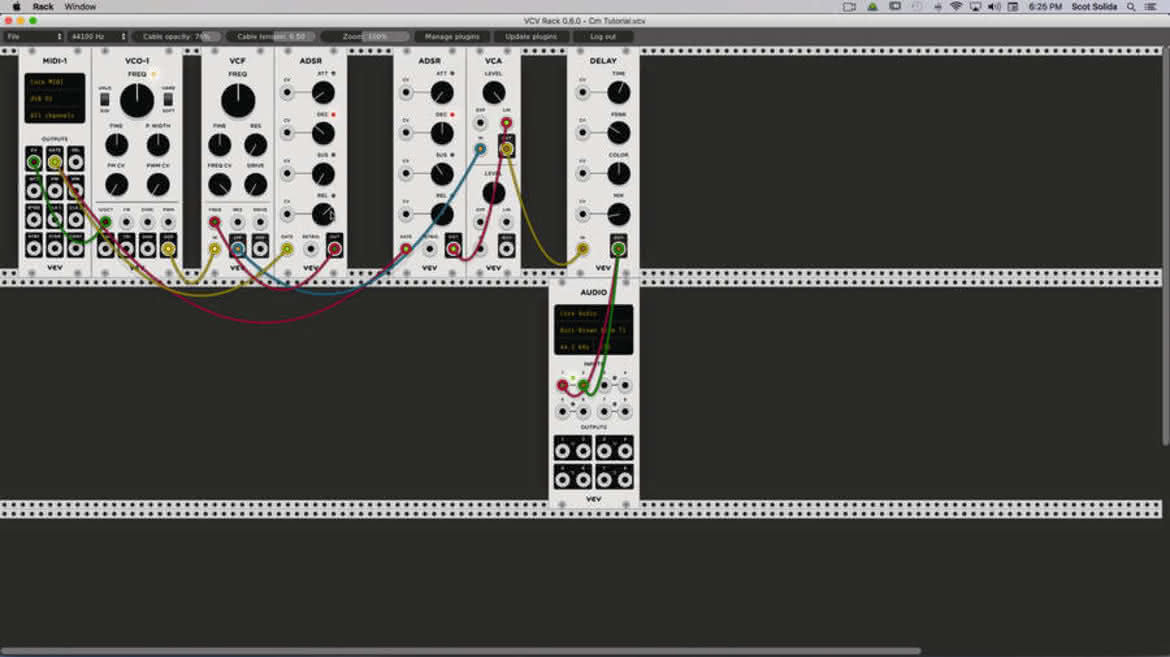Click the lower VCA OUT jack
Image resolution: width=1170 pixels, height=657 pixels.
[507, 249]
